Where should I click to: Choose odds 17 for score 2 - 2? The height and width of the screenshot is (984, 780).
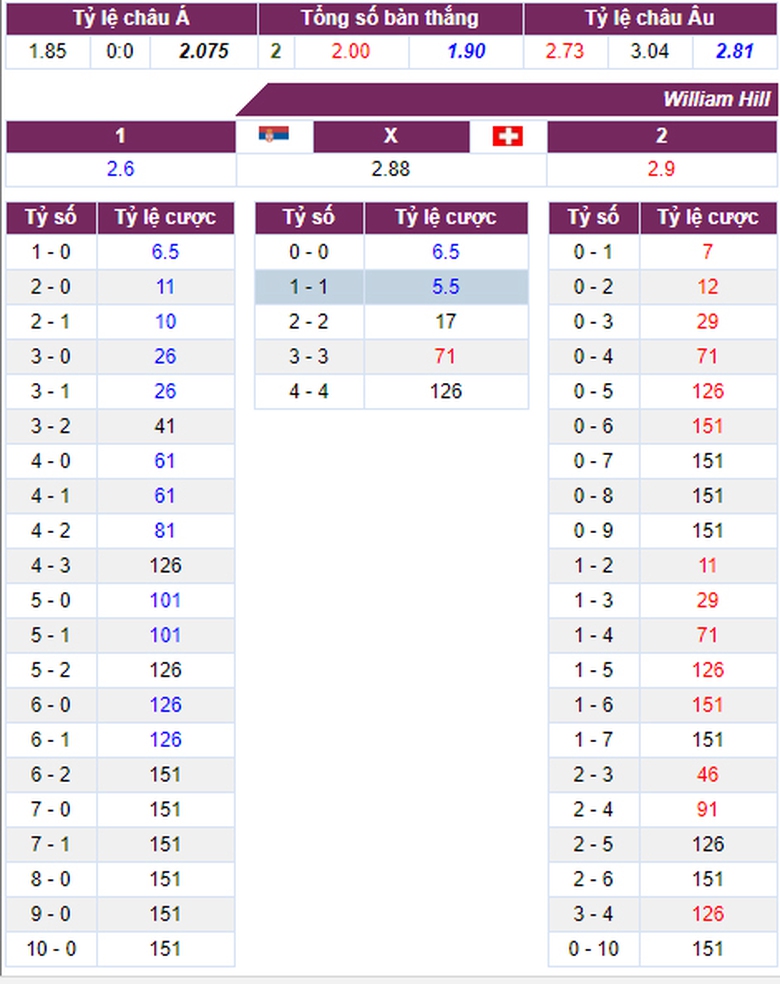[x=446, y=322]
